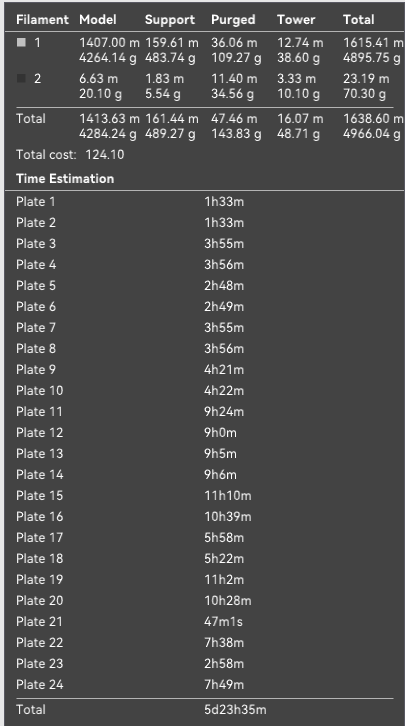Click the Model column header

click(98, 19)
